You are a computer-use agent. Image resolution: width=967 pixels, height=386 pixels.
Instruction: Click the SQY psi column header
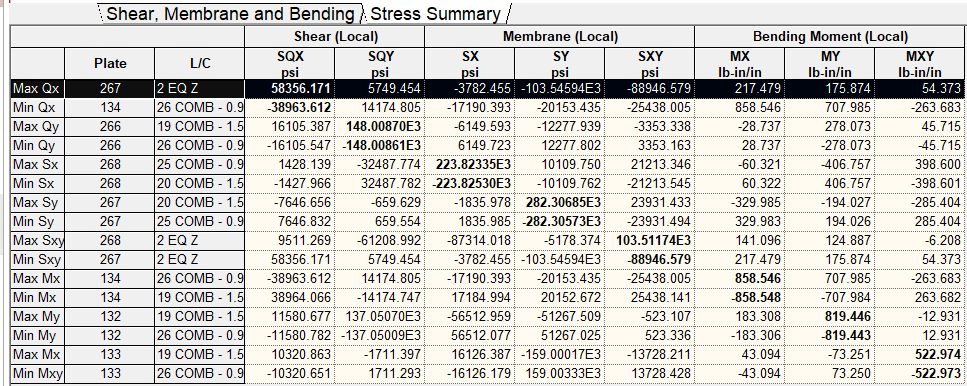(380, 63)
